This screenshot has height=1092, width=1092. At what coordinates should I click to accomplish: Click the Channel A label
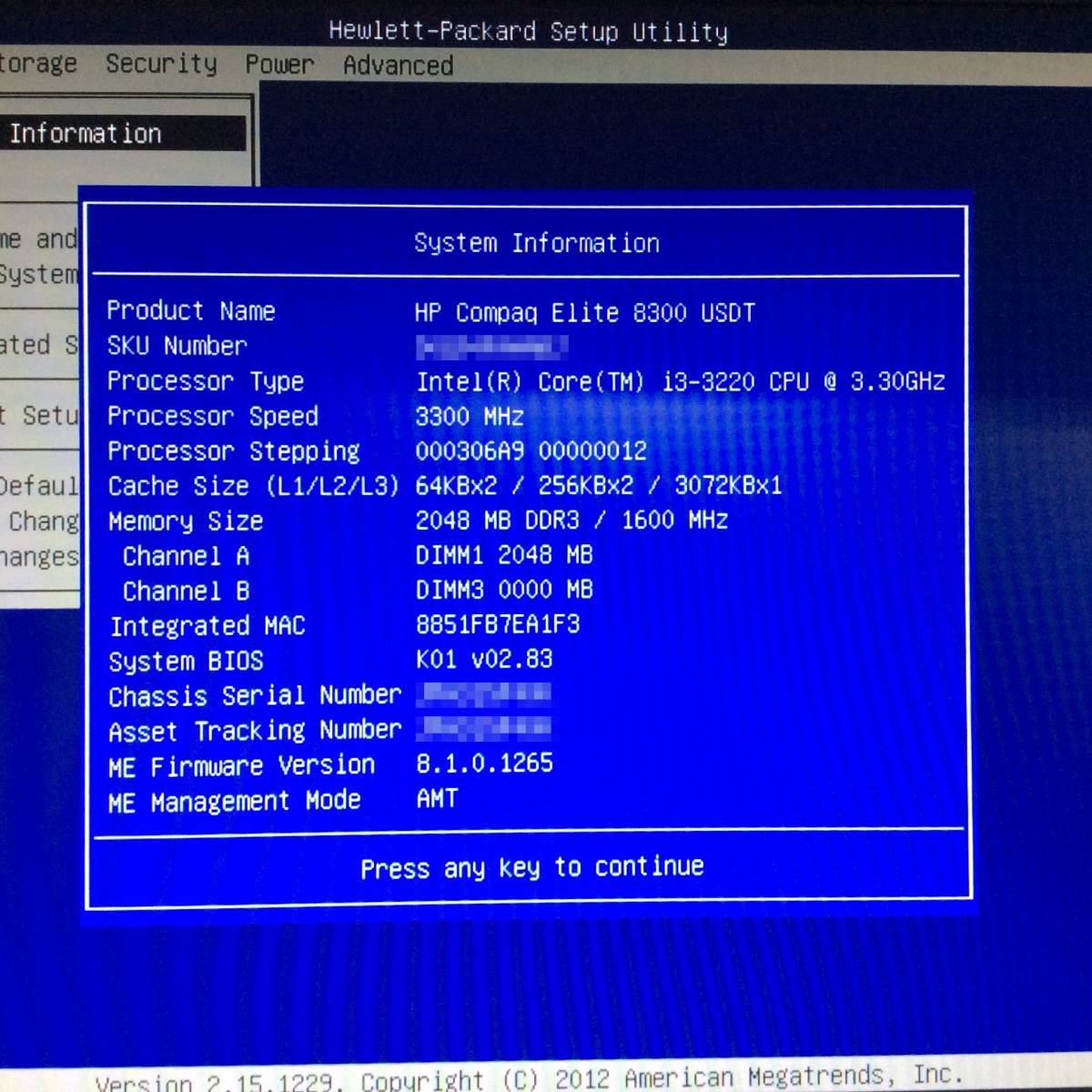[186, 556]
